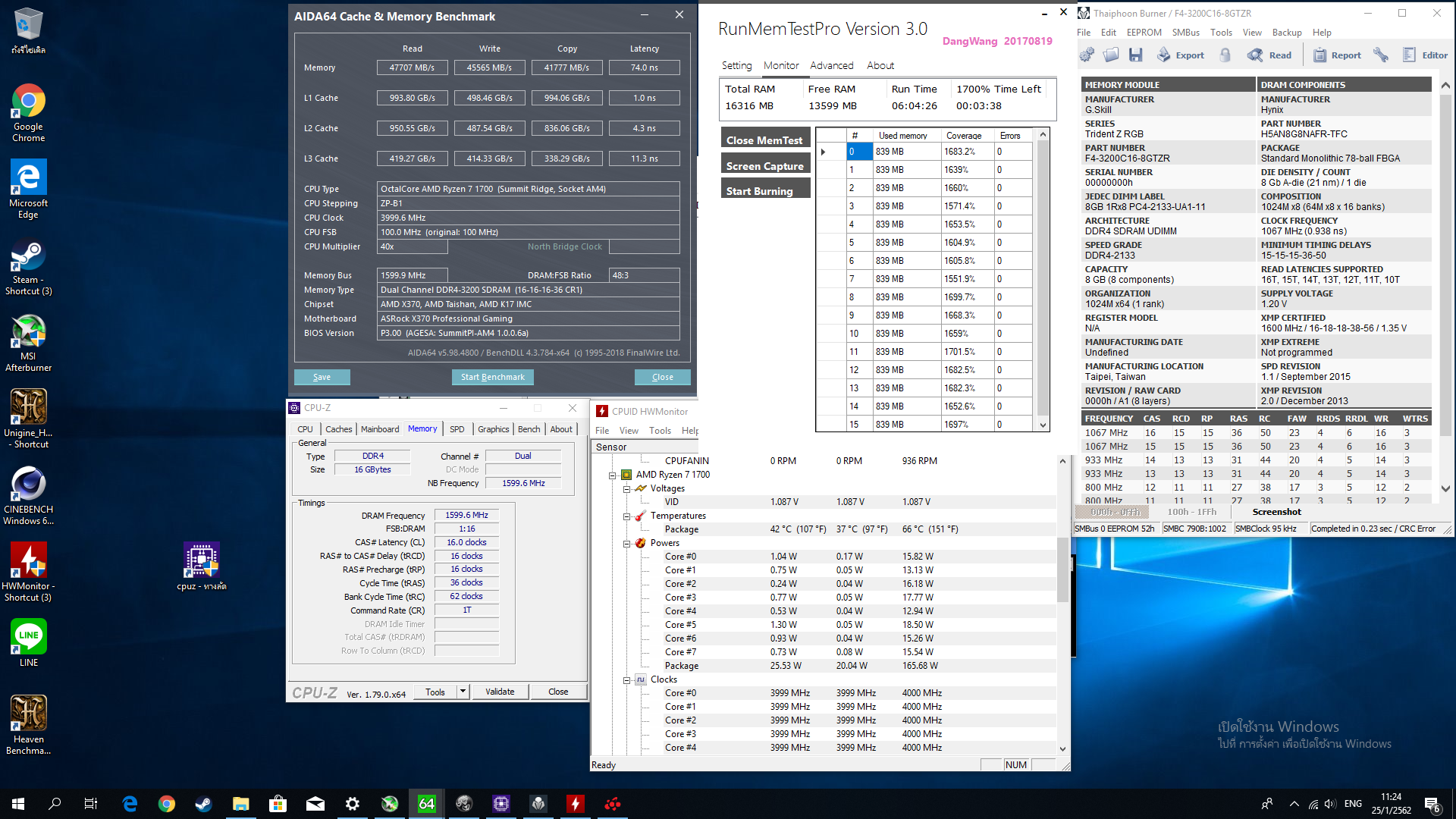Click Save in AIDA64 benchmark window
The height and width of the screenshot is (819, 1456).
click(x=322, y=377)
